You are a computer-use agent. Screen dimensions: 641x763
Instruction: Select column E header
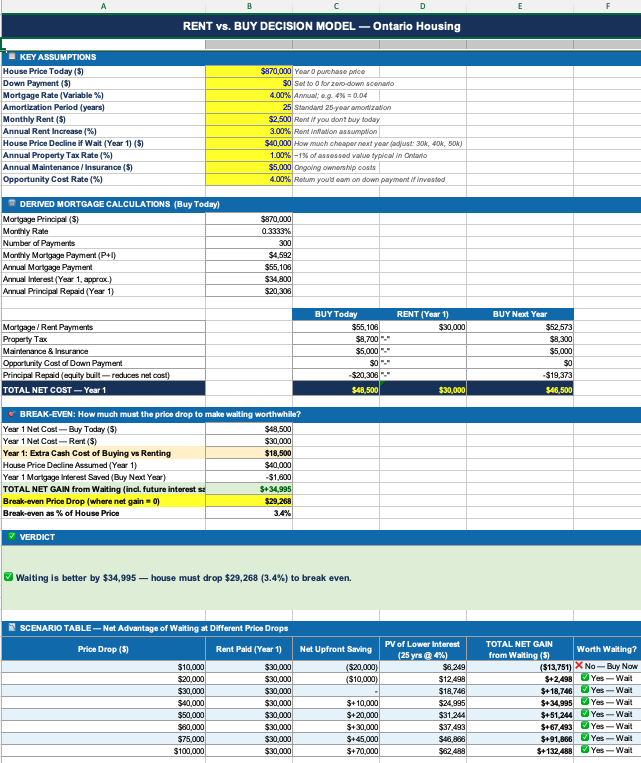click(x=520, y=6)
